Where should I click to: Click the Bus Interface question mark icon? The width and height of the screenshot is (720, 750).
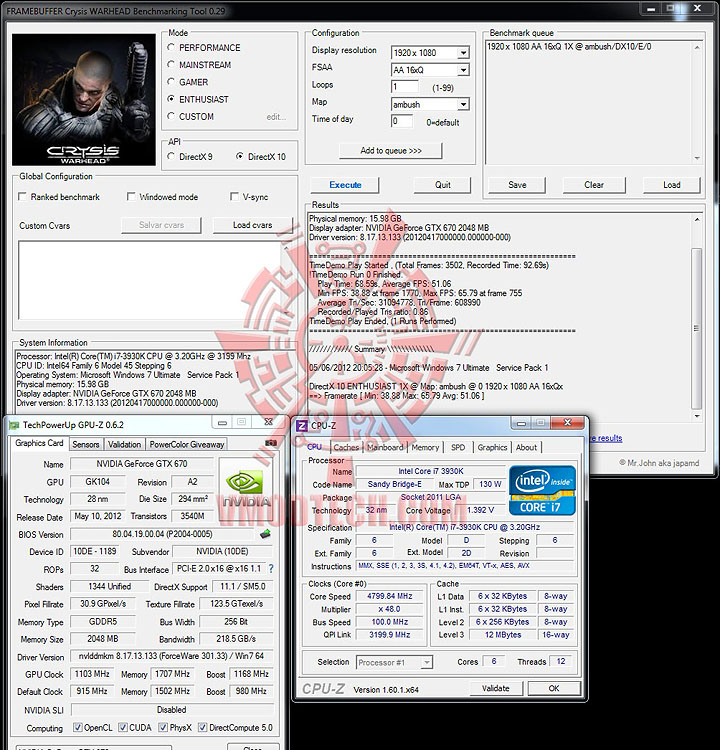[271, 569]
